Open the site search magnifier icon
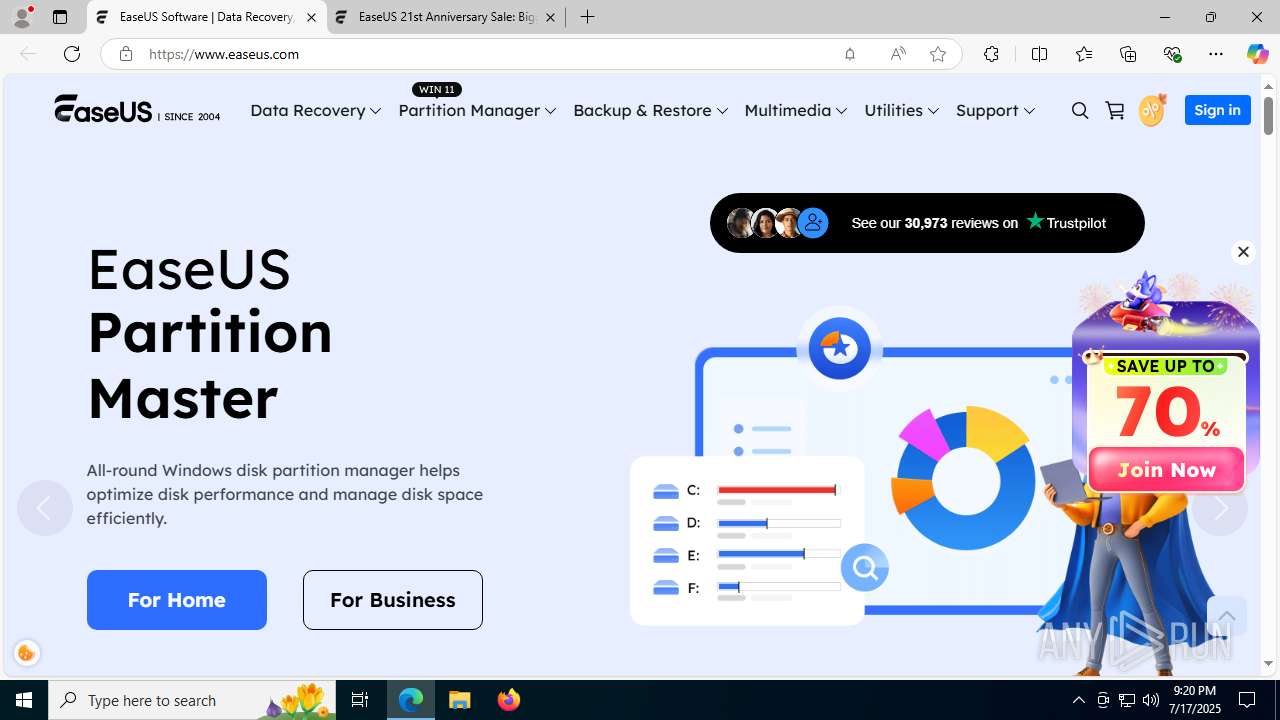1280x720 pixels. tap(1080, 111)
